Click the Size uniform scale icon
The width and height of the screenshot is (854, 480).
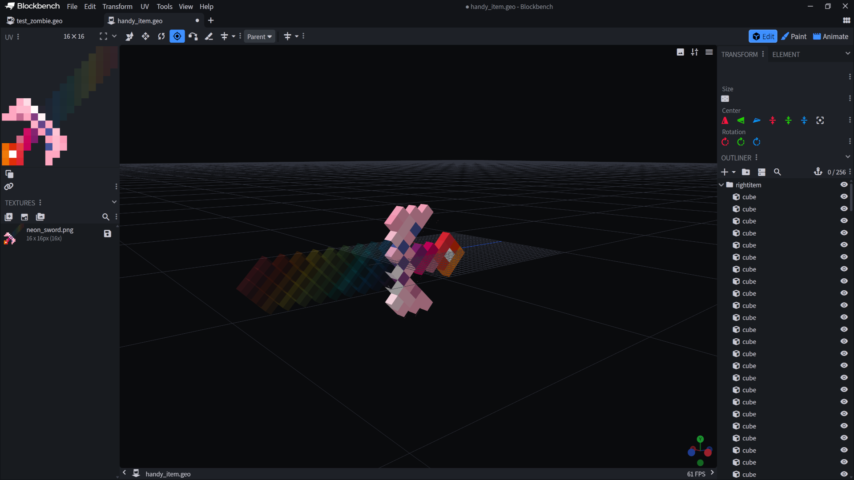click(x=725, y=99)
